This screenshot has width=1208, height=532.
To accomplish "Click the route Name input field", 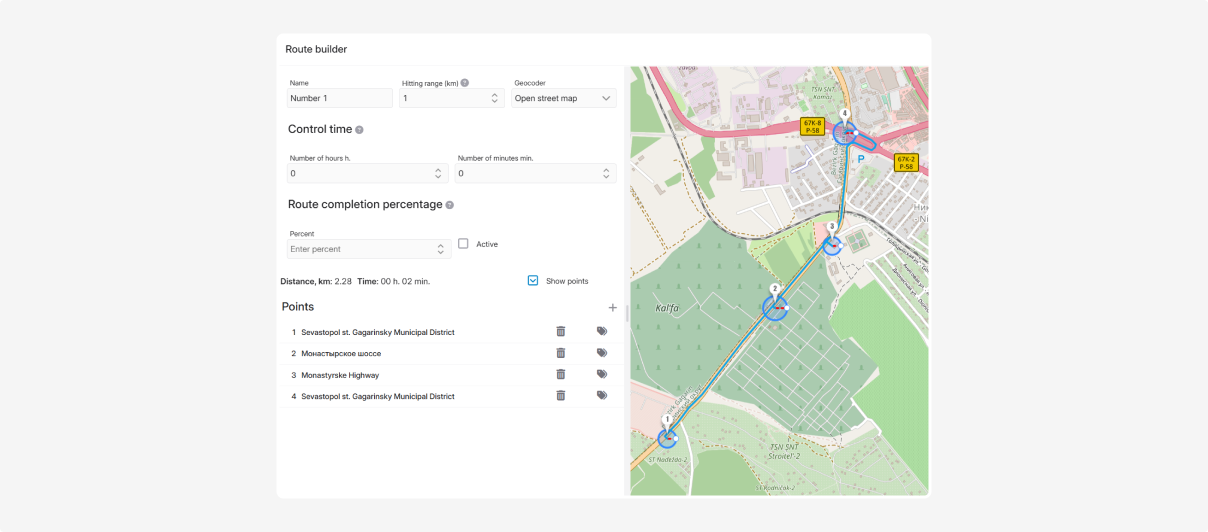I will (339, 98).
